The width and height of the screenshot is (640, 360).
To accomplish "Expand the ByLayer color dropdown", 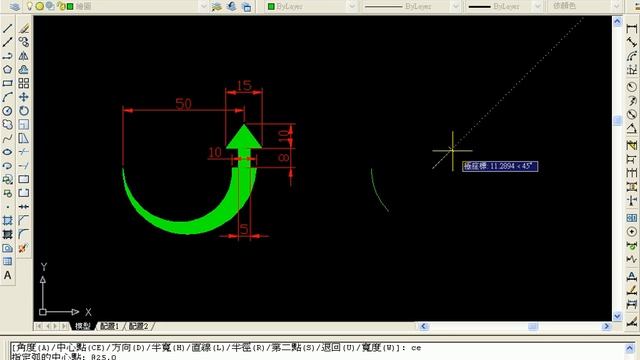I will 352,6.
